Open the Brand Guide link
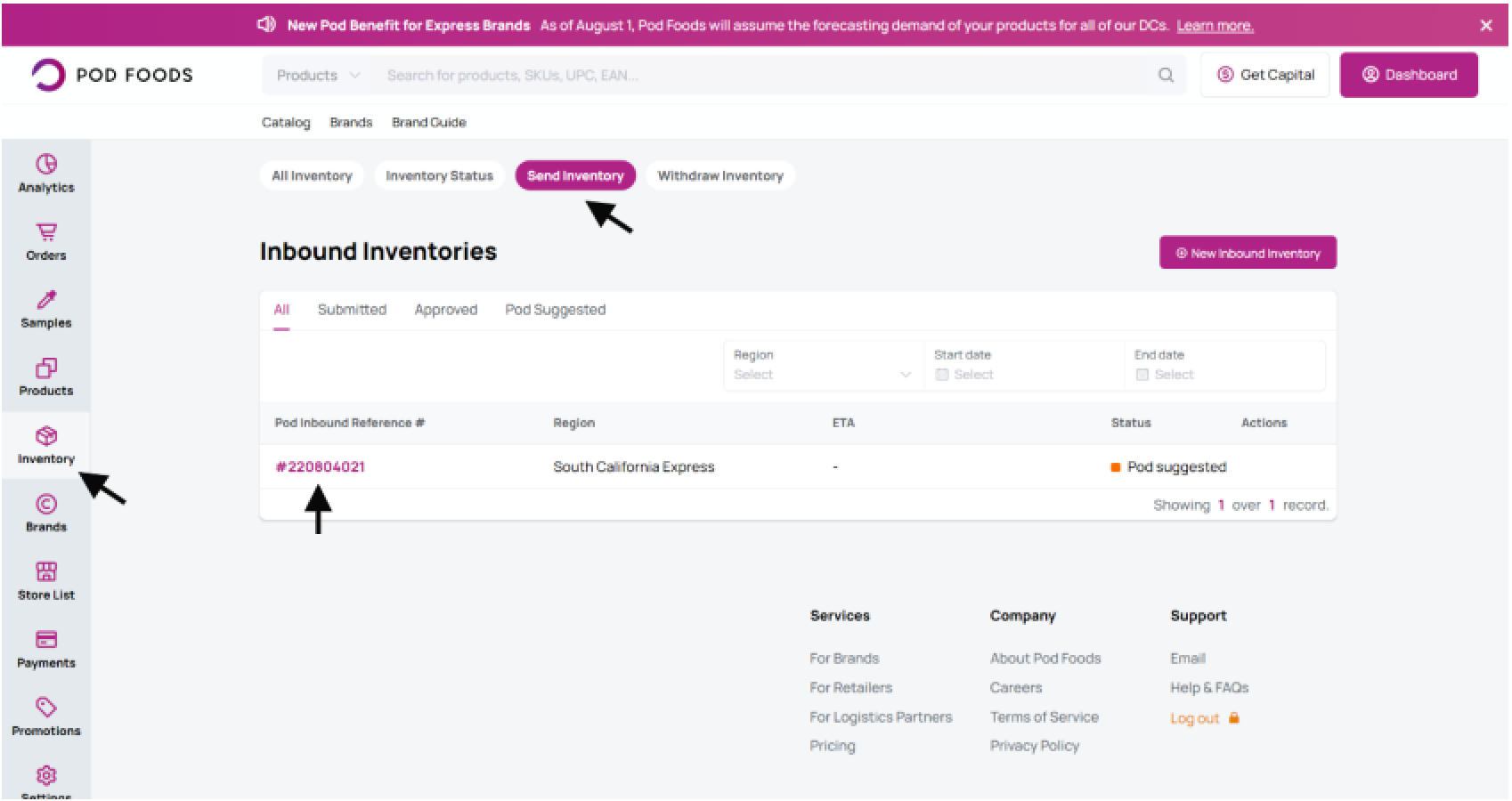This screenshot has width=1512, height=801. (429, 123)
